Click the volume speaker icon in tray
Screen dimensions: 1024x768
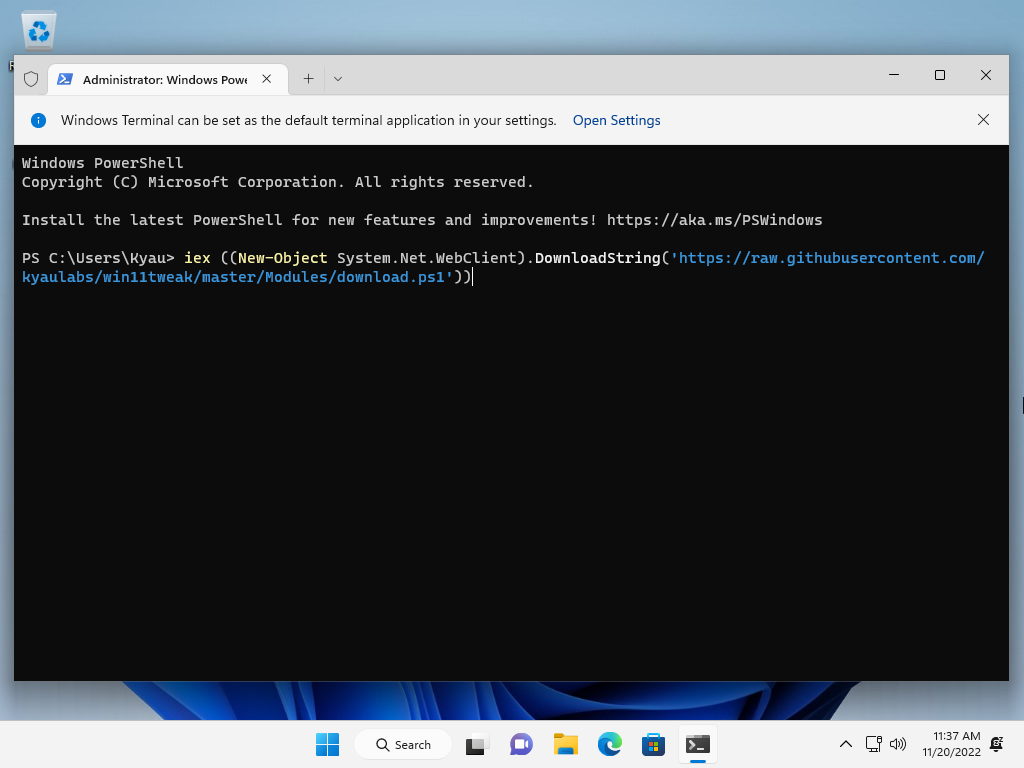898,744
